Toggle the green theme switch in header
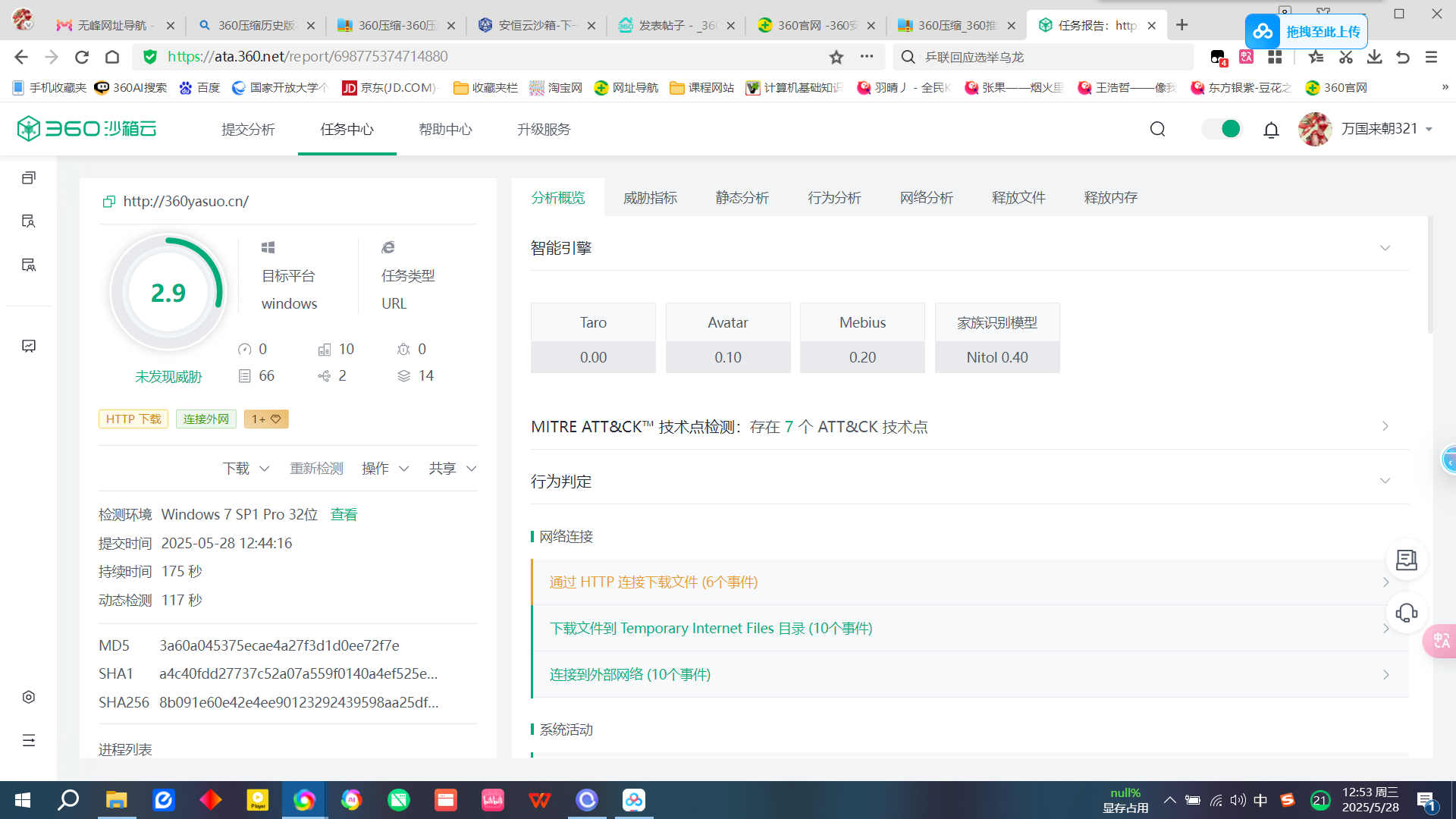The height and width of the screenshot is (819, 1456). (1222, 129)
